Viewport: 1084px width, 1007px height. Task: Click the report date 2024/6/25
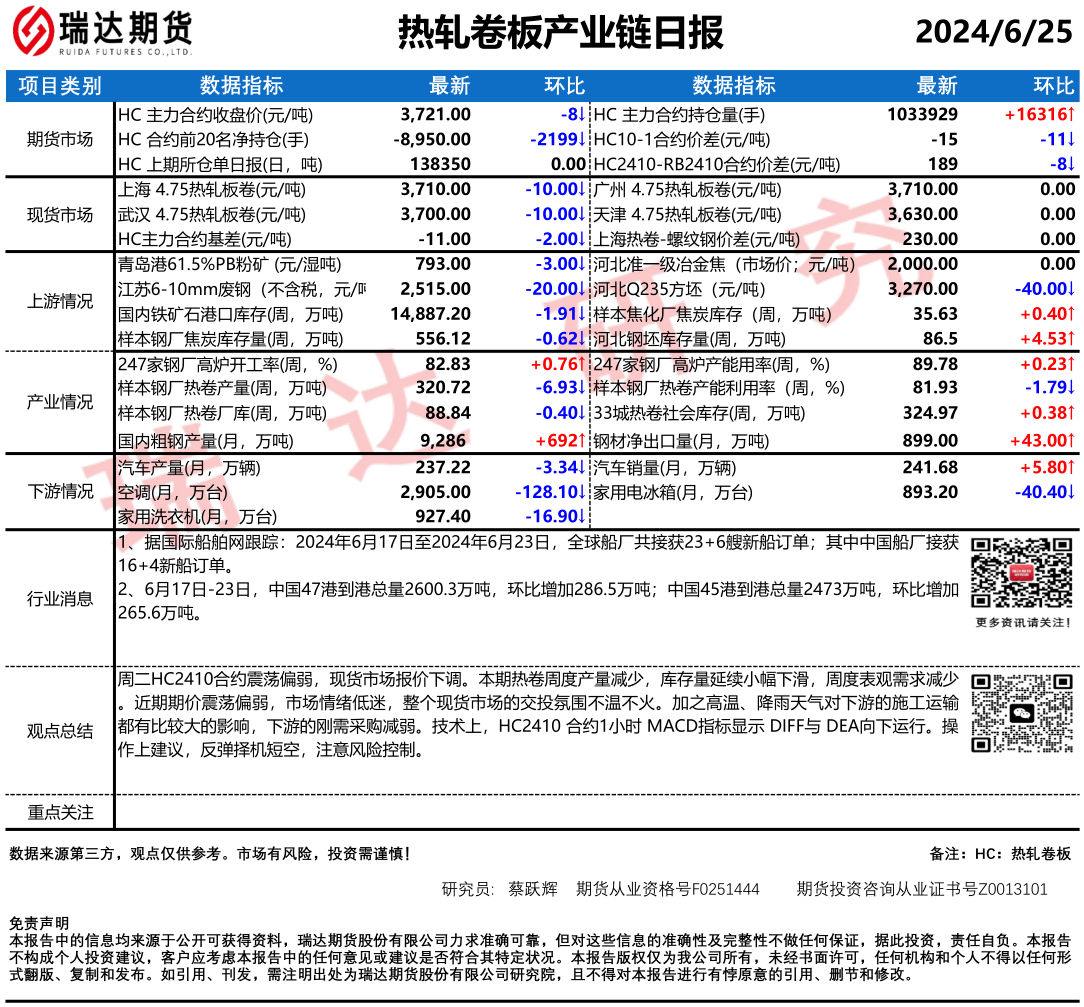pyautogui.click(x=993, y=33)
